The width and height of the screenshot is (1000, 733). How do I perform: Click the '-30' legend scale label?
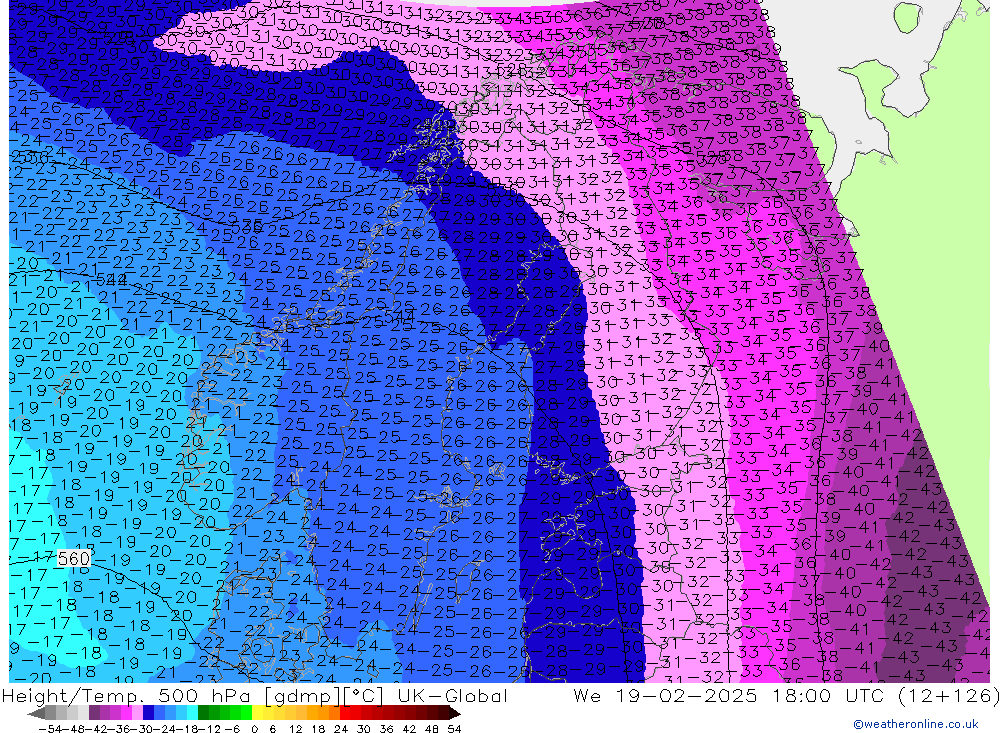(x=142, y=729)
